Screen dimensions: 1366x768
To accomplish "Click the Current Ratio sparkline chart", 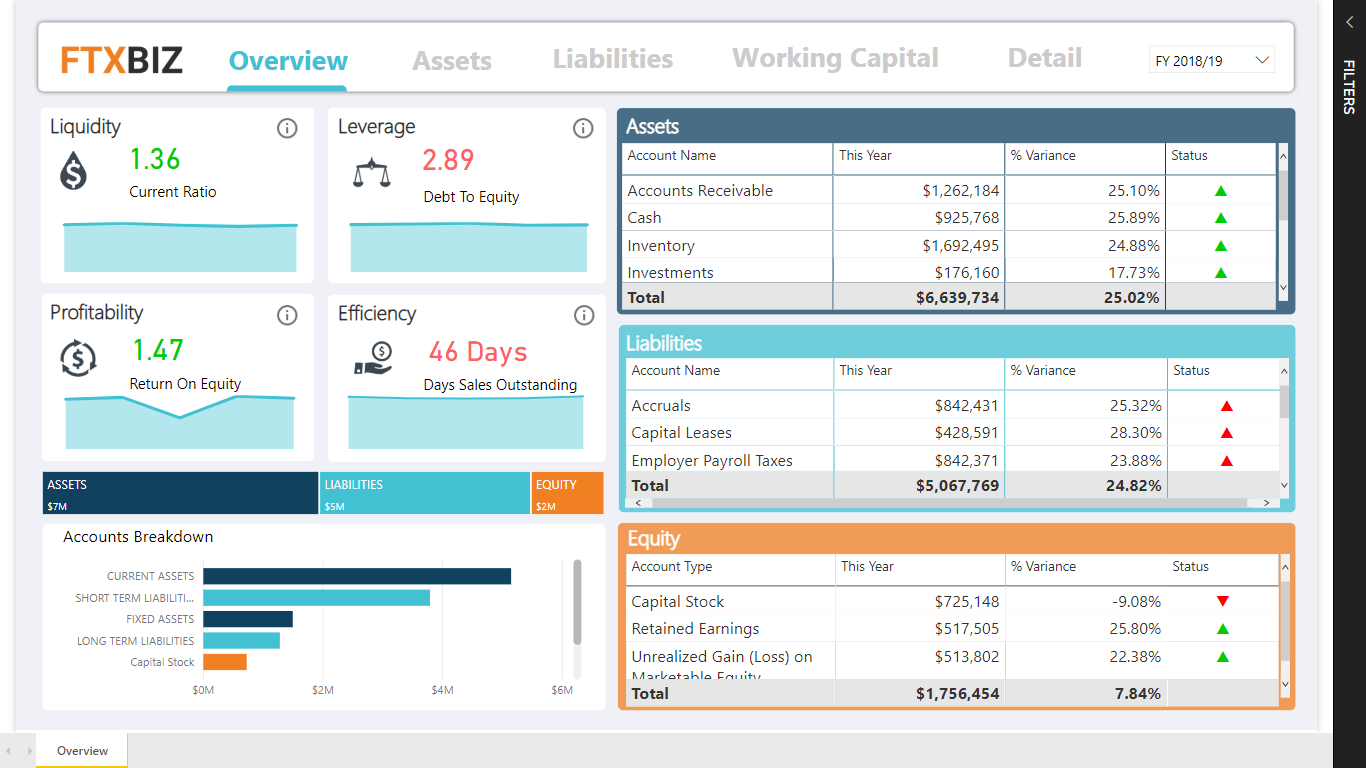I will pos(180,247).
